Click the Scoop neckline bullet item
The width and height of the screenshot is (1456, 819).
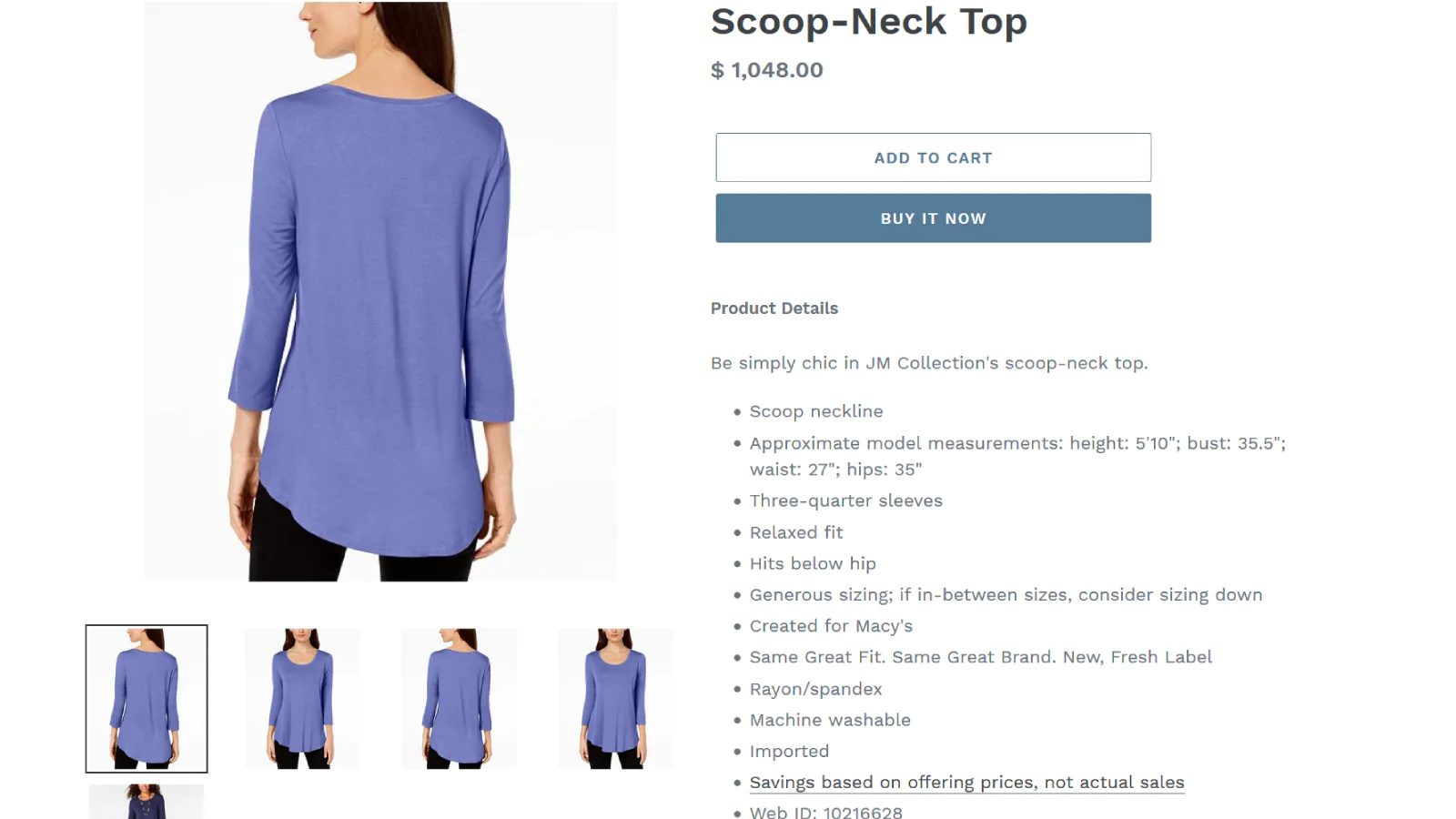point(816,411)
